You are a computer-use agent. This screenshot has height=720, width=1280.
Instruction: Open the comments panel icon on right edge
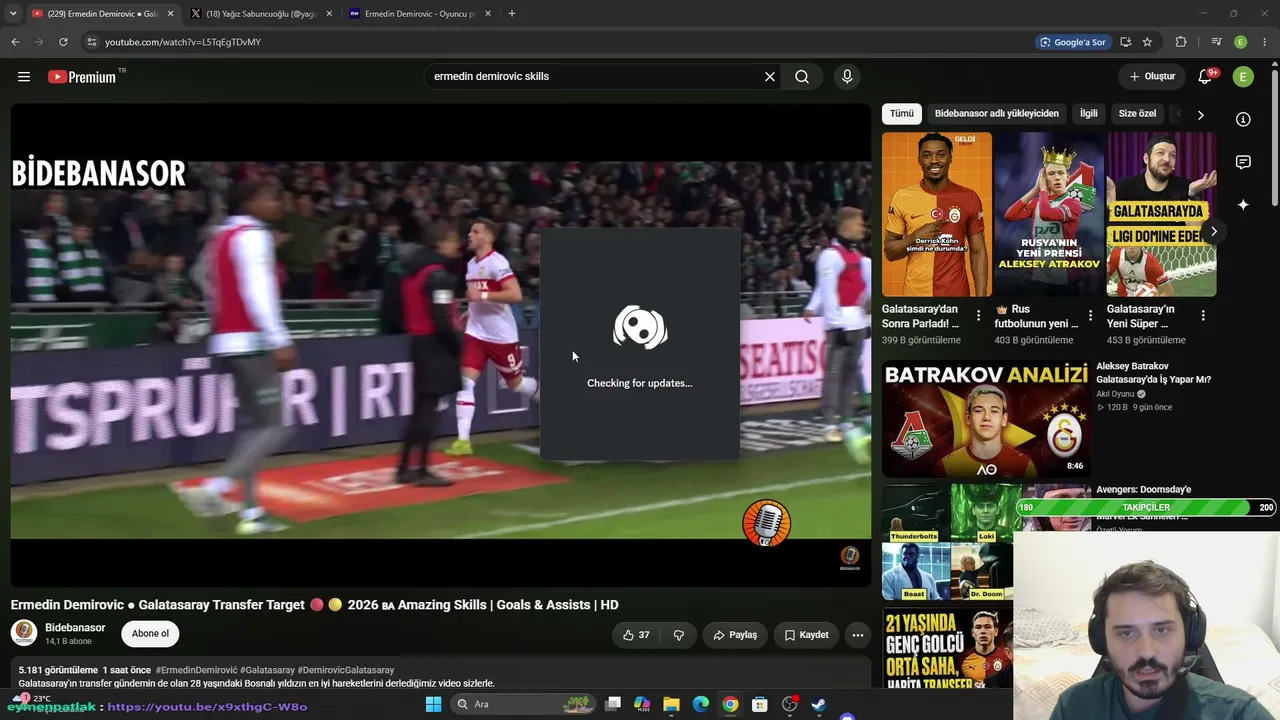tap(1243, 162)
